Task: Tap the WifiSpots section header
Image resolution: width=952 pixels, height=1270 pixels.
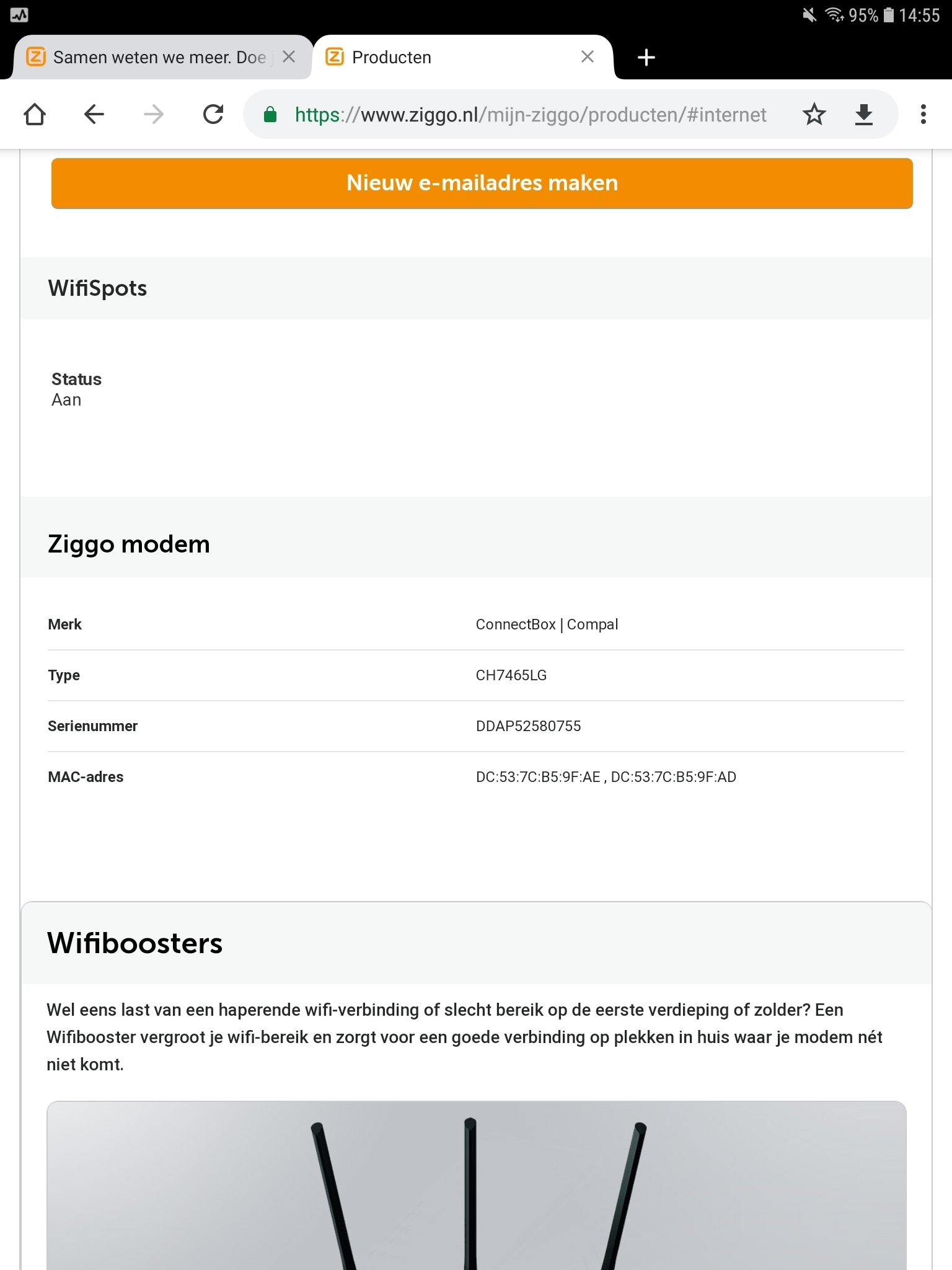Action: (x=476, y=288)
